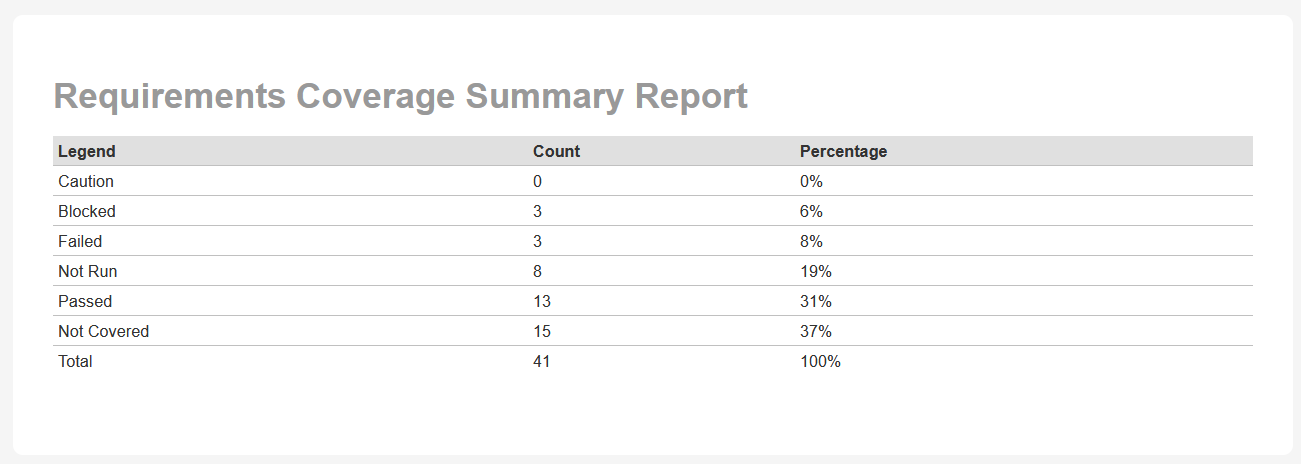Select the Total row label
Screen dimensions: 1301x464
(75, 362)
